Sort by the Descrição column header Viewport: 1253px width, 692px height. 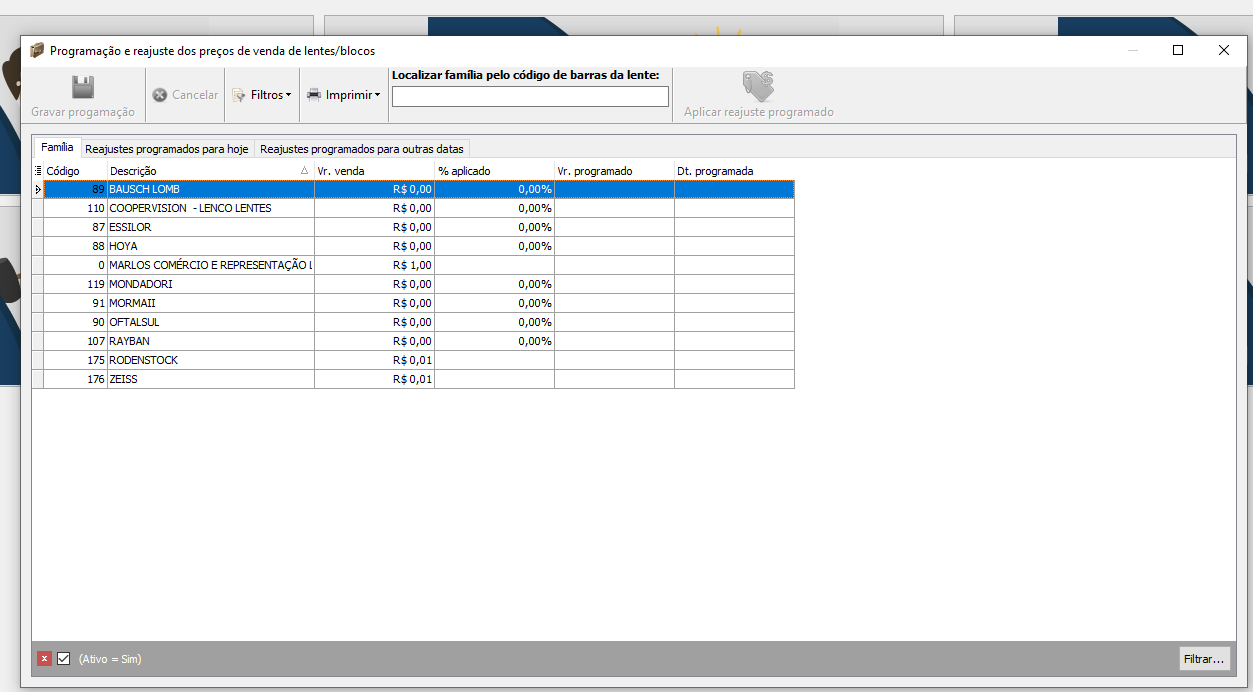click(211, 171)
